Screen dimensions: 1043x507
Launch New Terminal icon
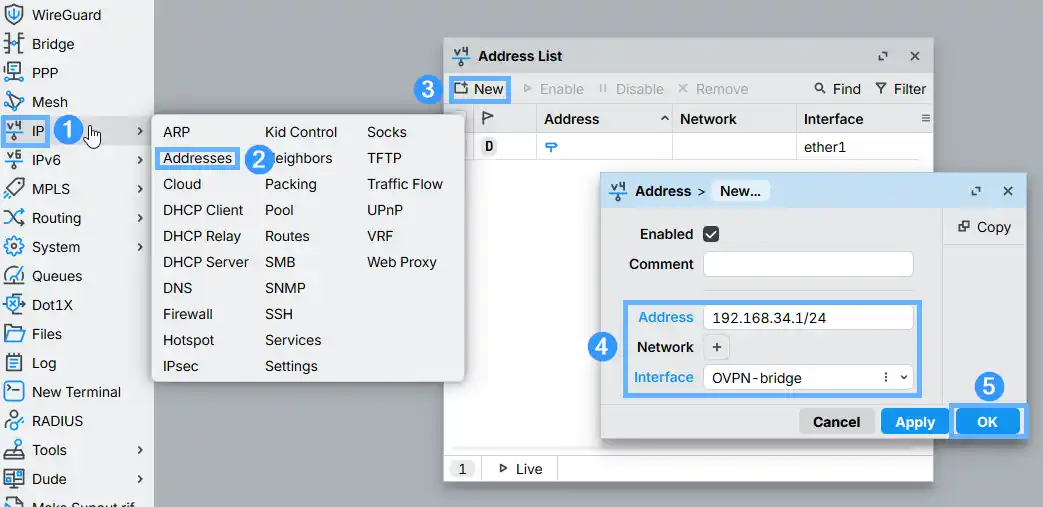click(14, 391)
